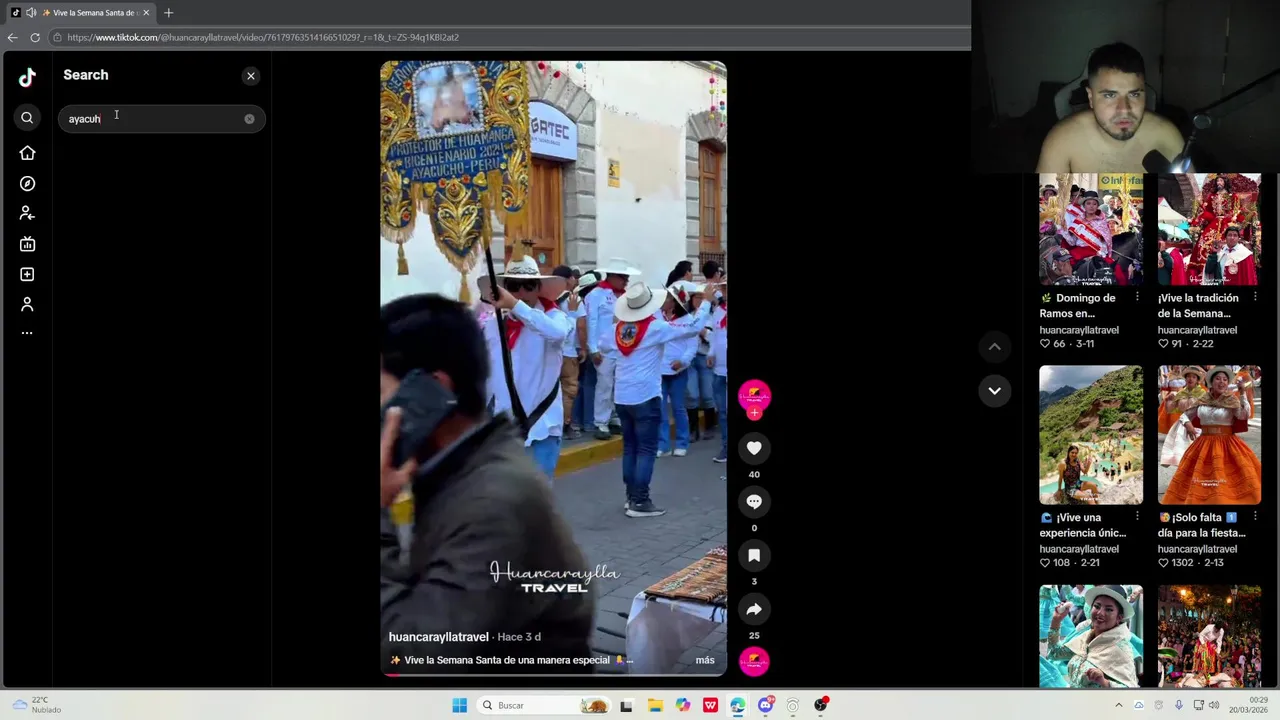Open the Explore compass icon
The width and height of the screenshot is (1280, 720).
[27, 184]
